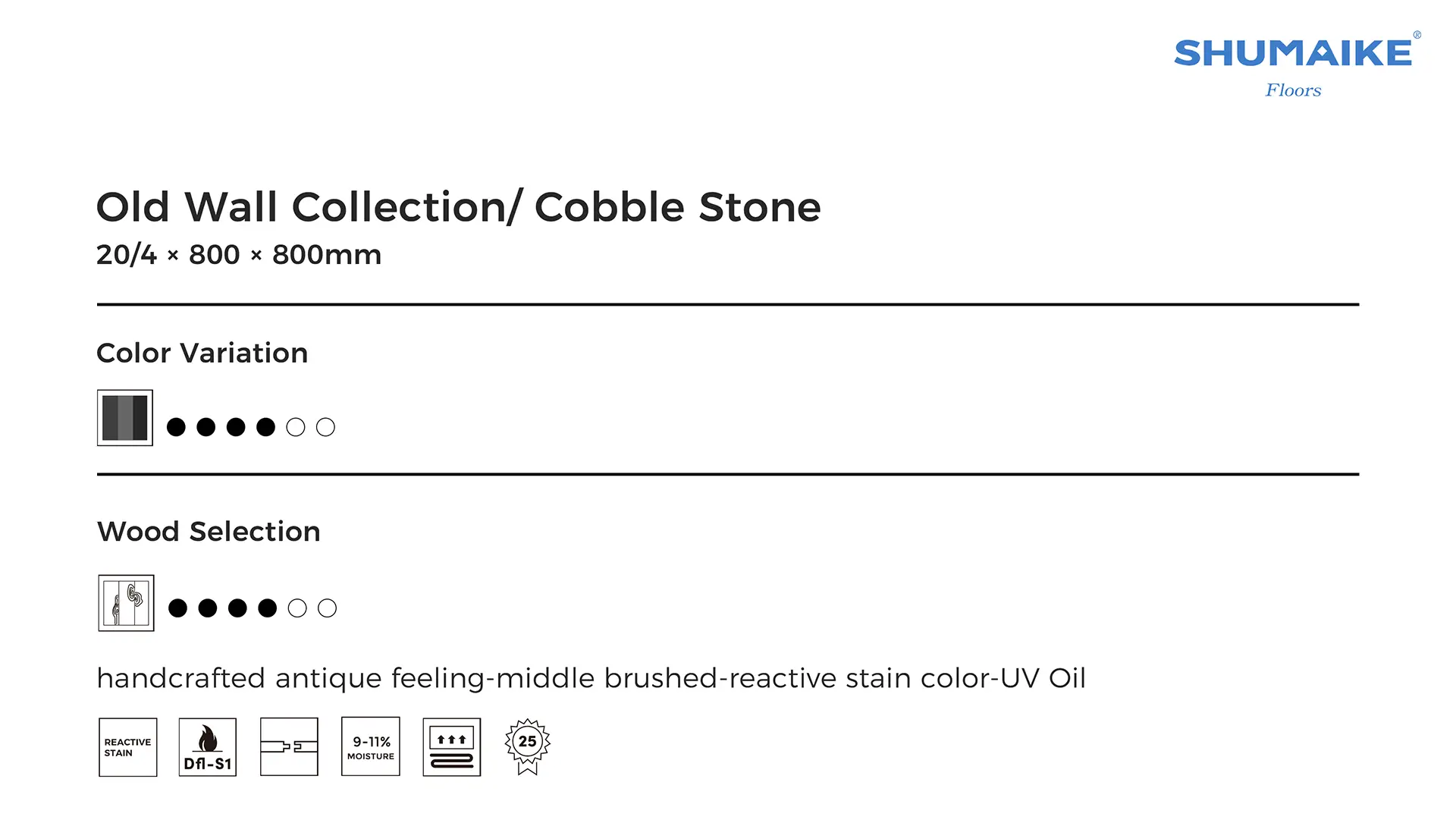
Task: Select last empty dot under Color Variation
Action: point(325,427)
